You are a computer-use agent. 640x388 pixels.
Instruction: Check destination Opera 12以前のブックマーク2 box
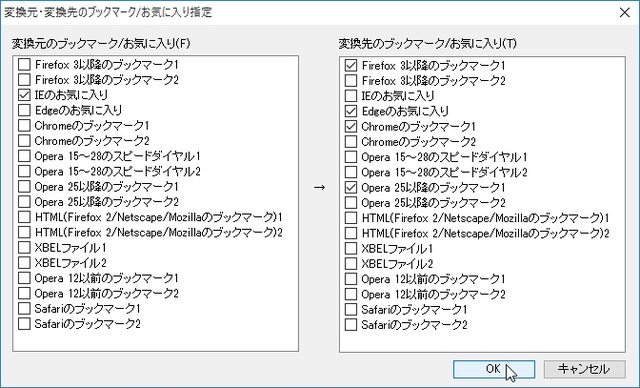click(351, 294)
